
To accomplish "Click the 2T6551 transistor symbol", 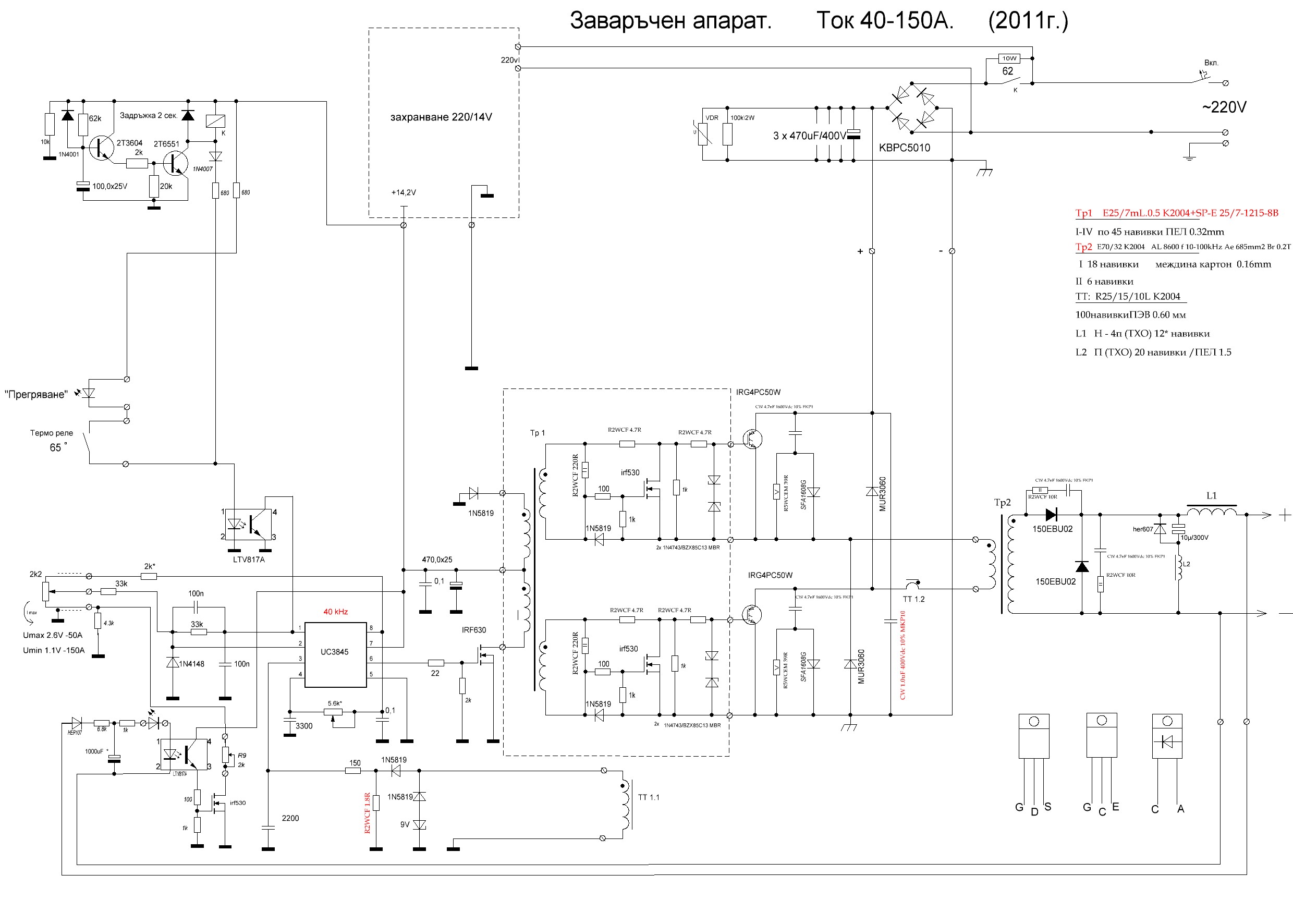I will (176, 163).
